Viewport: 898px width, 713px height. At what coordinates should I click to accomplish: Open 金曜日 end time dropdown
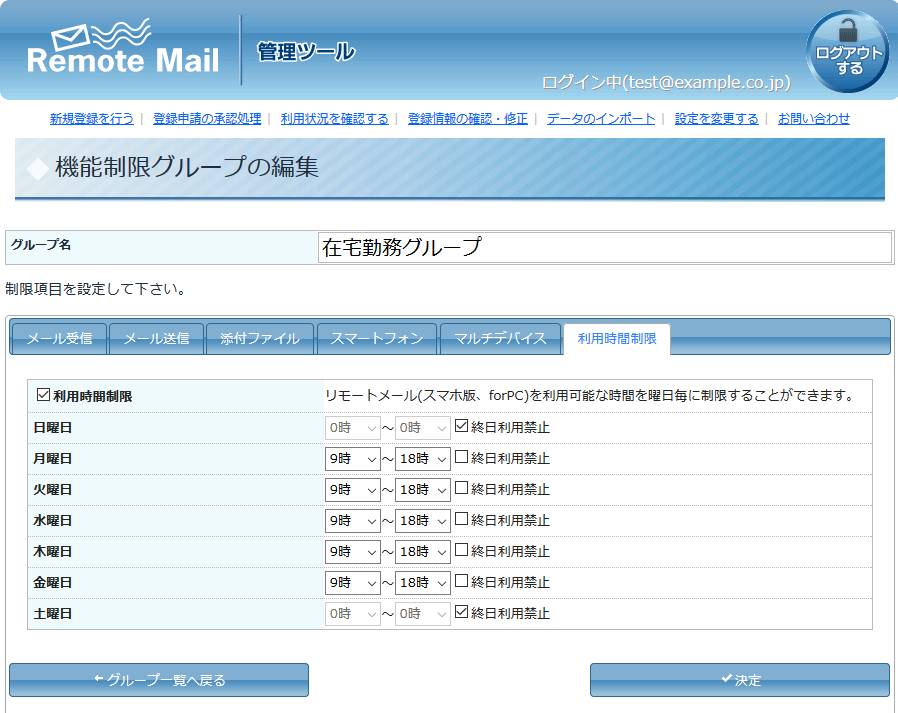(423, 582)
